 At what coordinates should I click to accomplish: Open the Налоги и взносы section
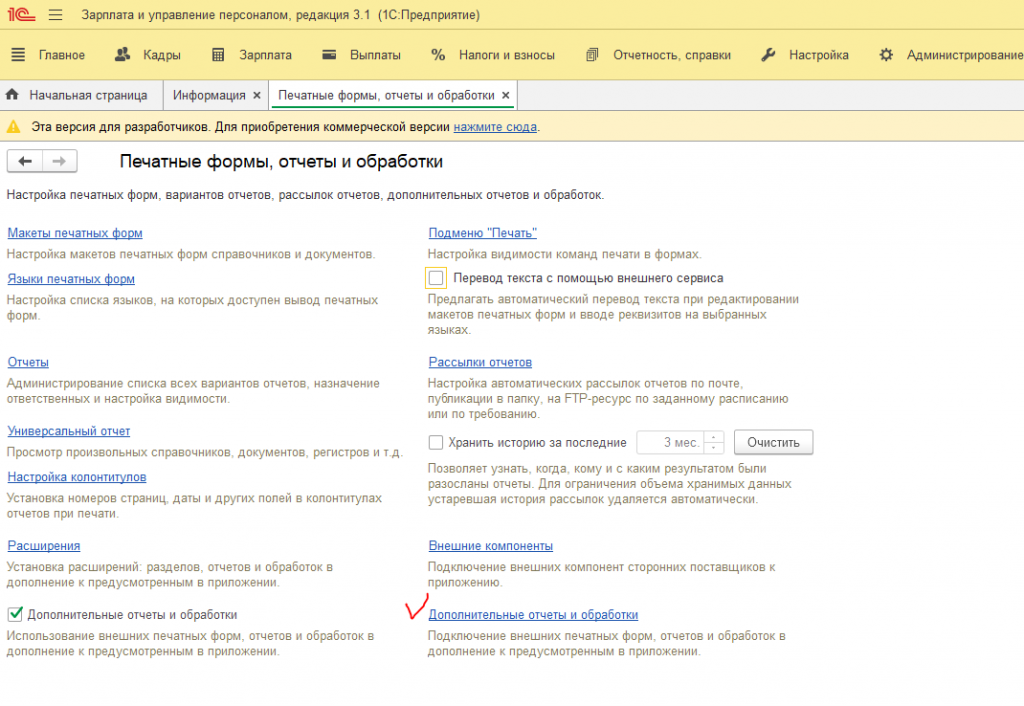(x=507, y=56)
